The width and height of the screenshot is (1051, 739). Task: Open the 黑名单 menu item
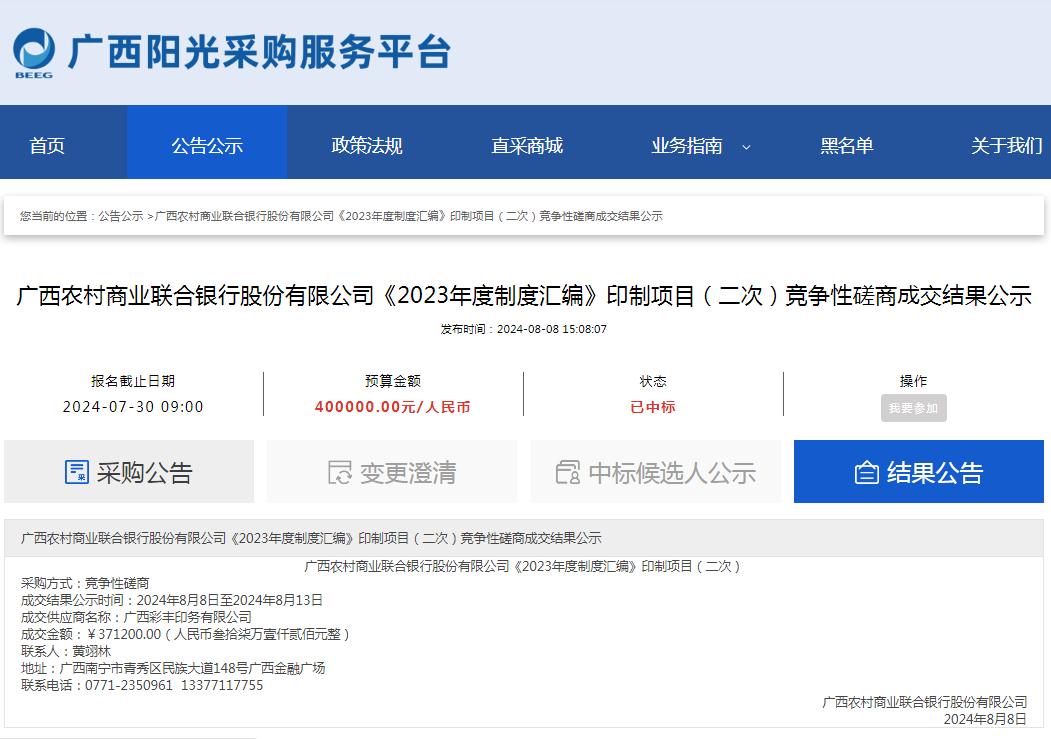pos(847,145)
